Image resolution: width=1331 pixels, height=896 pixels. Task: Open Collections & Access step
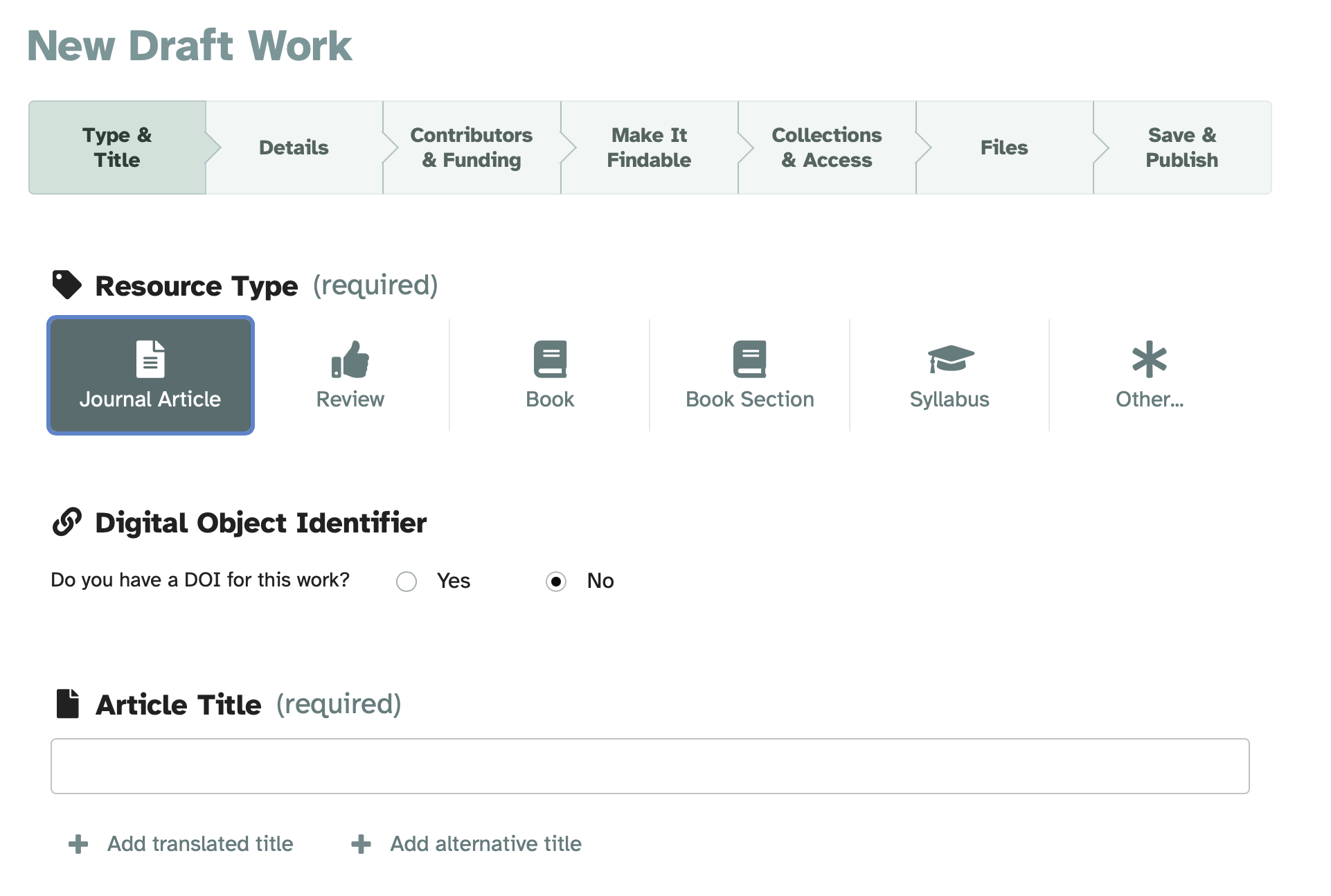coord(827,147)
